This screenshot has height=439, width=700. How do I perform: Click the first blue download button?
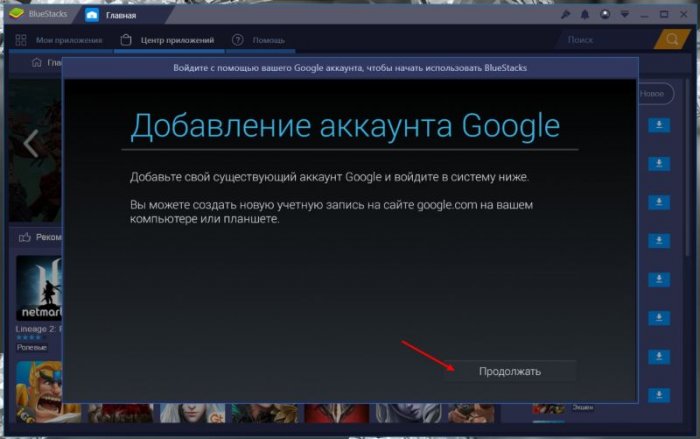coord(658,125)
